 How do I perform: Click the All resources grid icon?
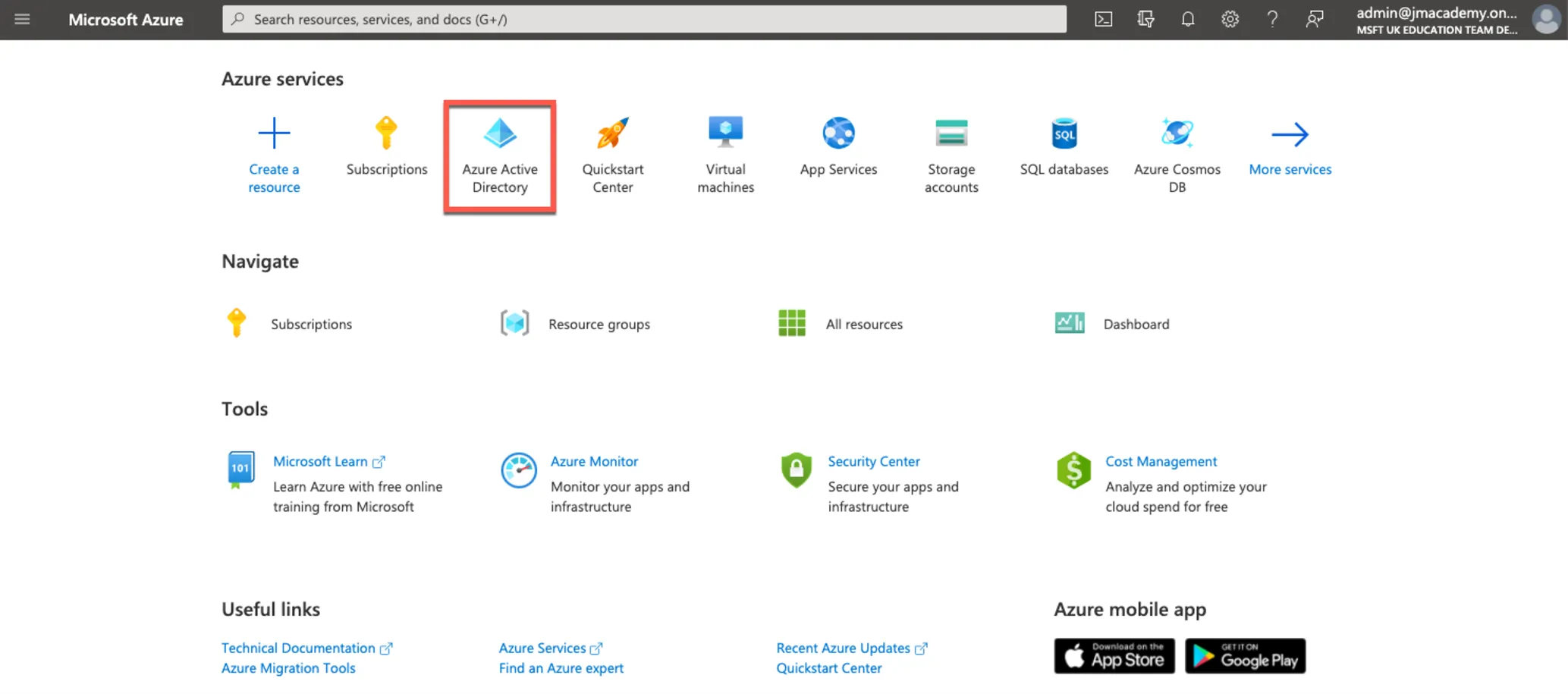792,323
